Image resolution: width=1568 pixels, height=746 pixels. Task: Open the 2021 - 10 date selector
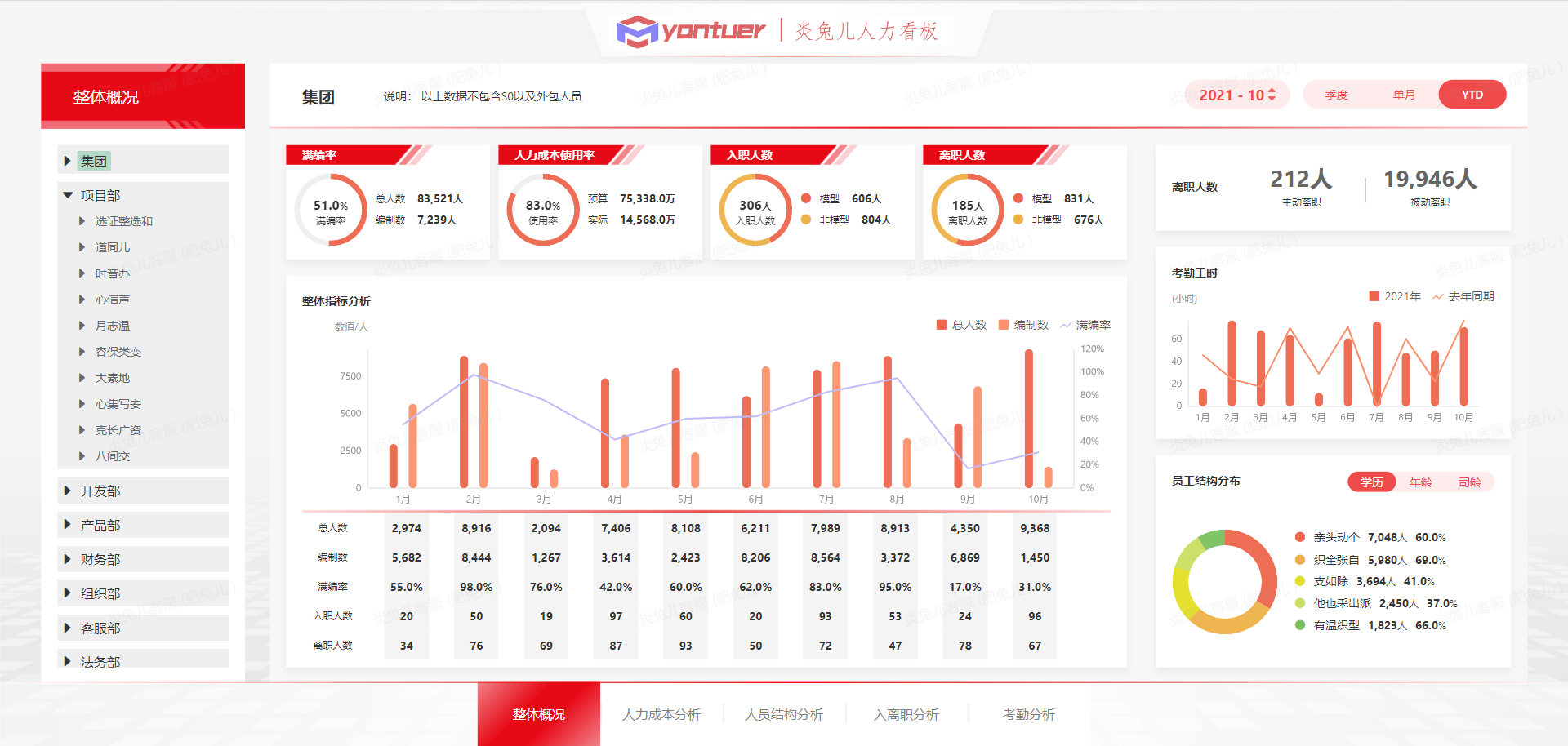point(1236,95)
